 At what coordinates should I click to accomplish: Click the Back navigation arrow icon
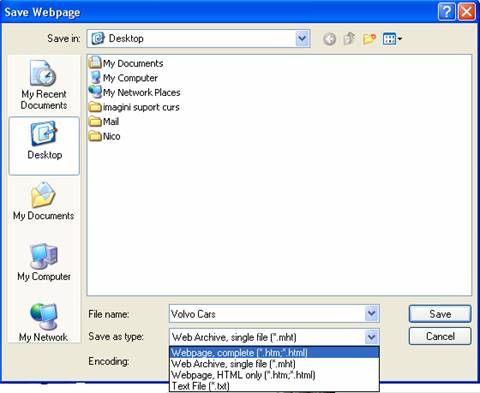[329, 39]
